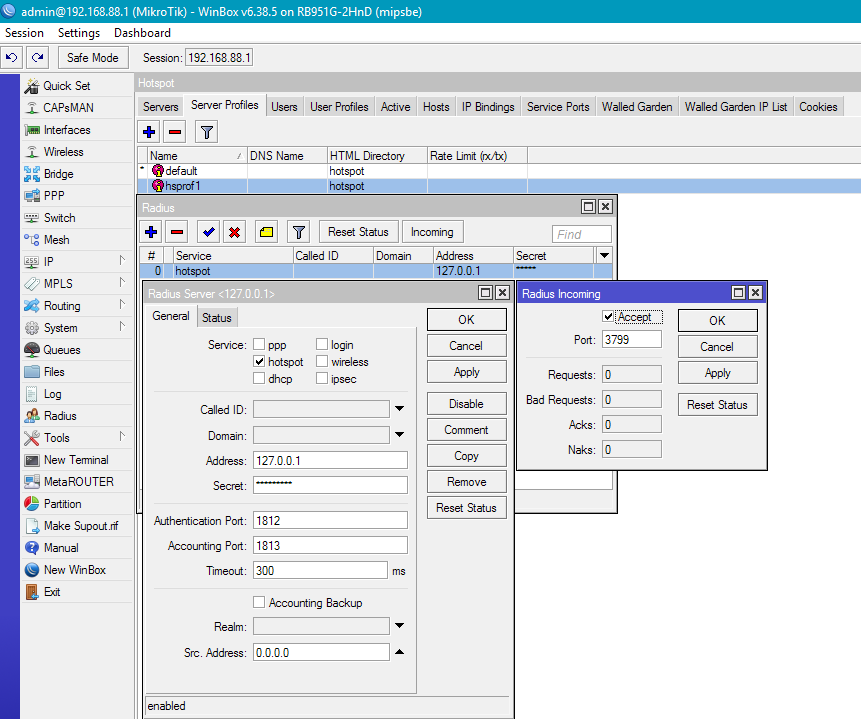Click Exit in sidebar
The width and height of the screenshot is (861, 719).
(x=52, y=592)
